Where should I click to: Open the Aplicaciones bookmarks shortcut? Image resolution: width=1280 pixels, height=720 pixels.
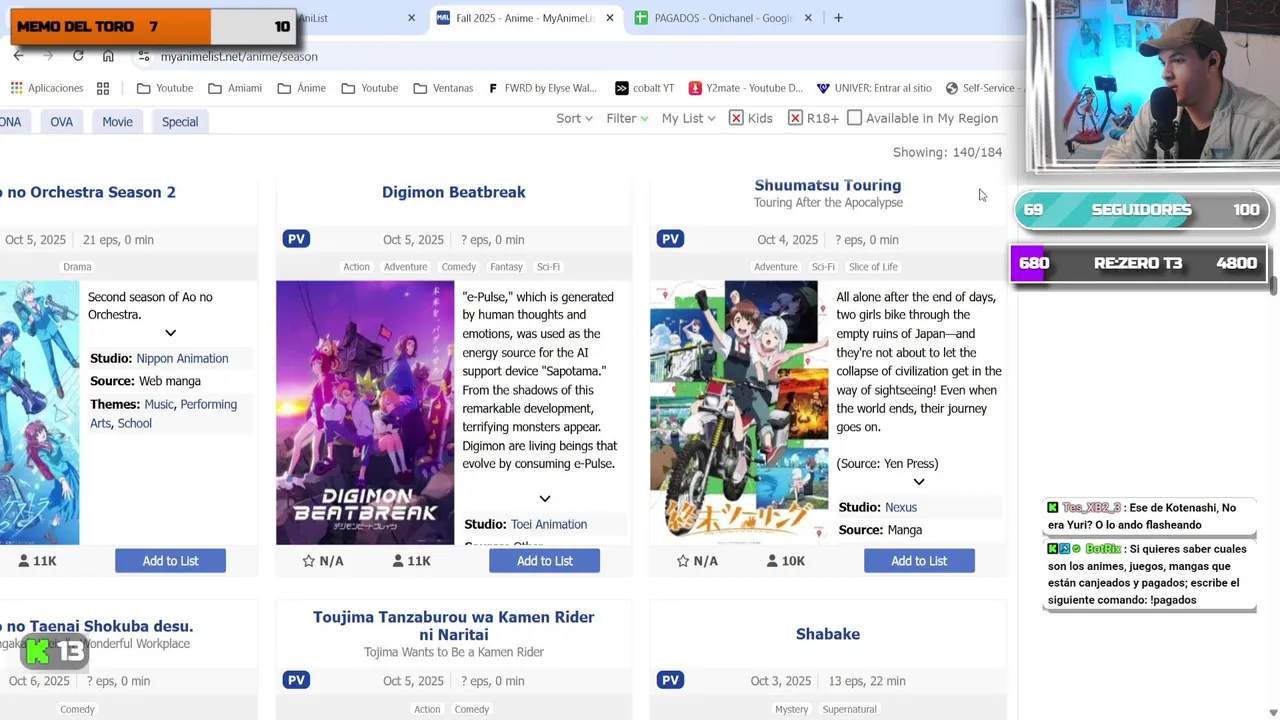(47, 88)
